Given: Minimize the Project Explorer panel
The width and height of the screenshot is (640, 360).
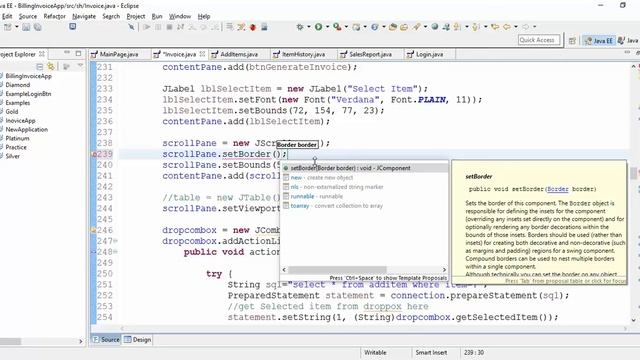Looking at the screenshot, I should coord(67,53).
